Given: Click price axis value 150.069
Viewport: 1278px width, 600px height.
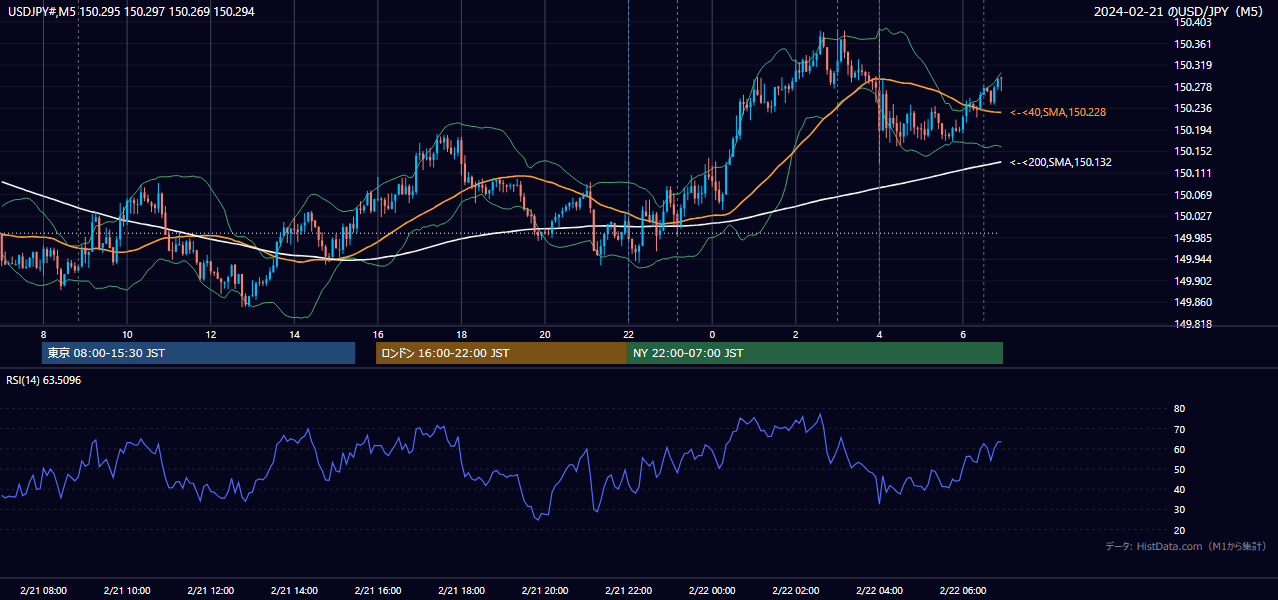Looking at the screenshot, I should point(1194,195).
